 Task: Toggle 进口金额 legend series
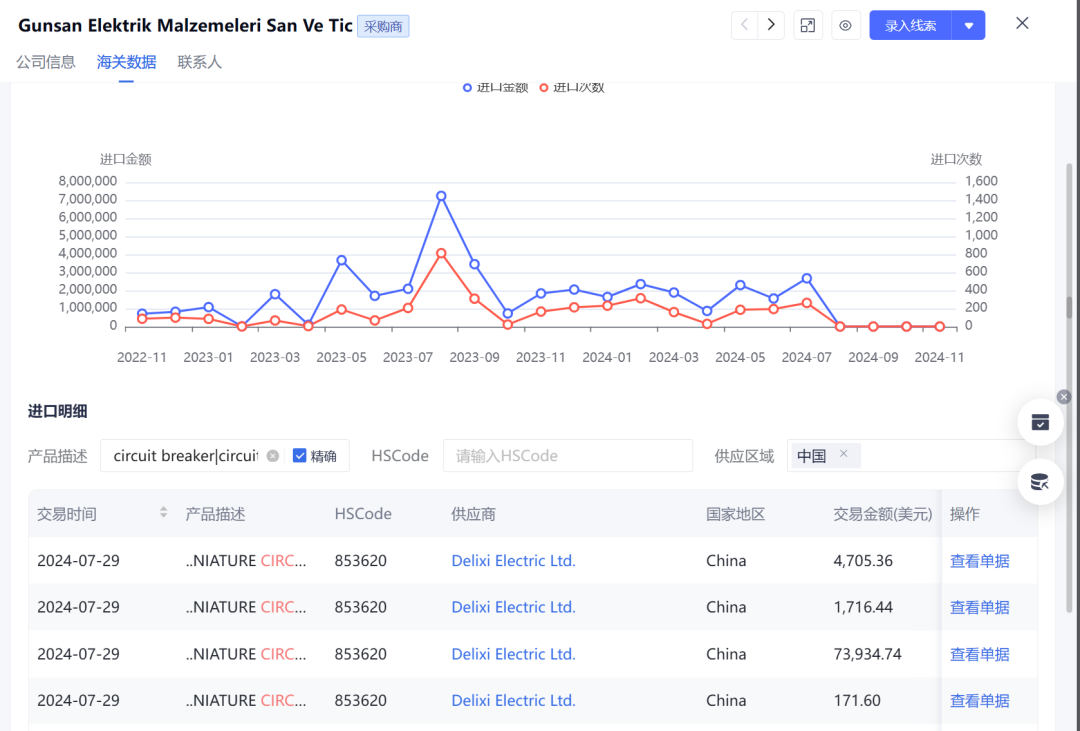tap(495, 87)
